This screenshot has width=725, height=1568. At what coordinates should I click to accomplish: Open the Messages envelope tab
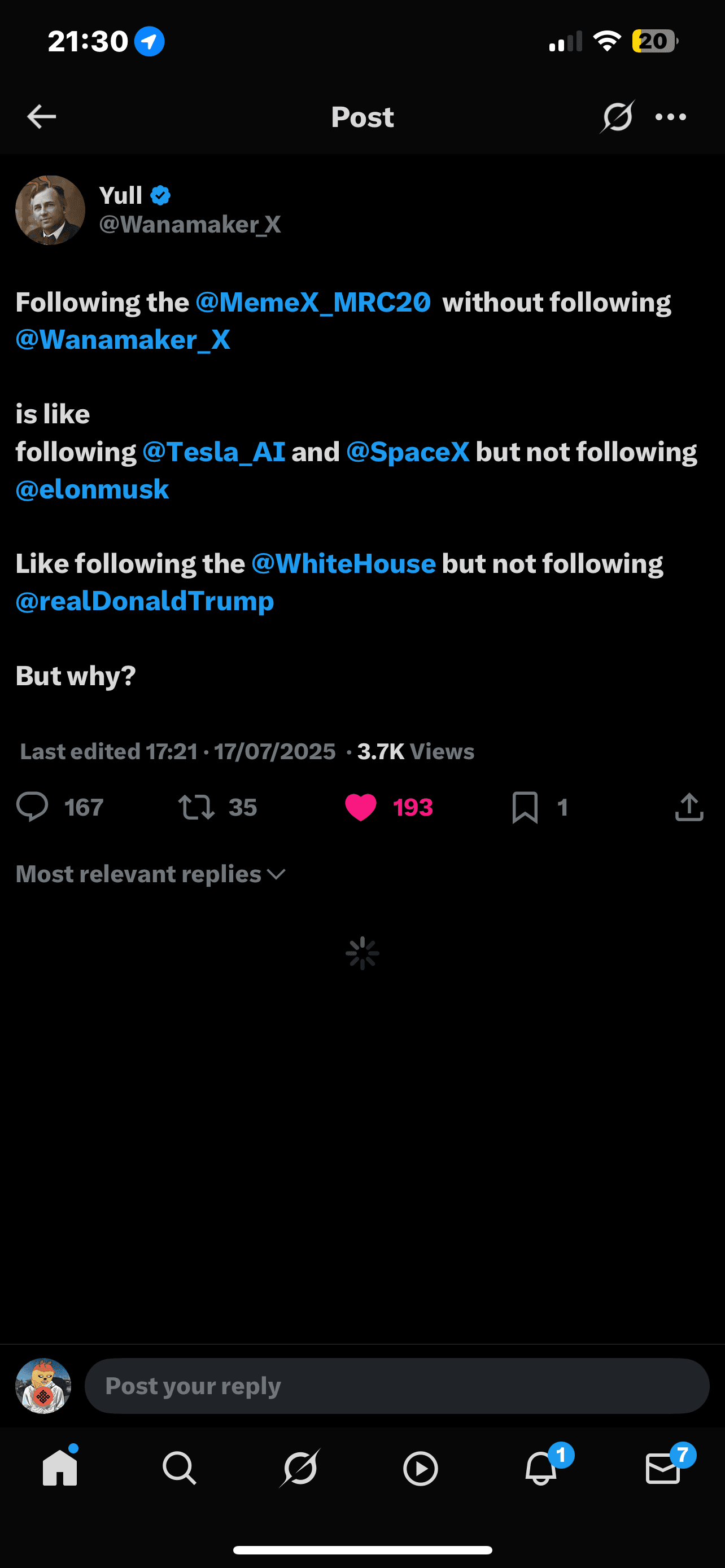pyautogui.click(x=662, y=1468)
